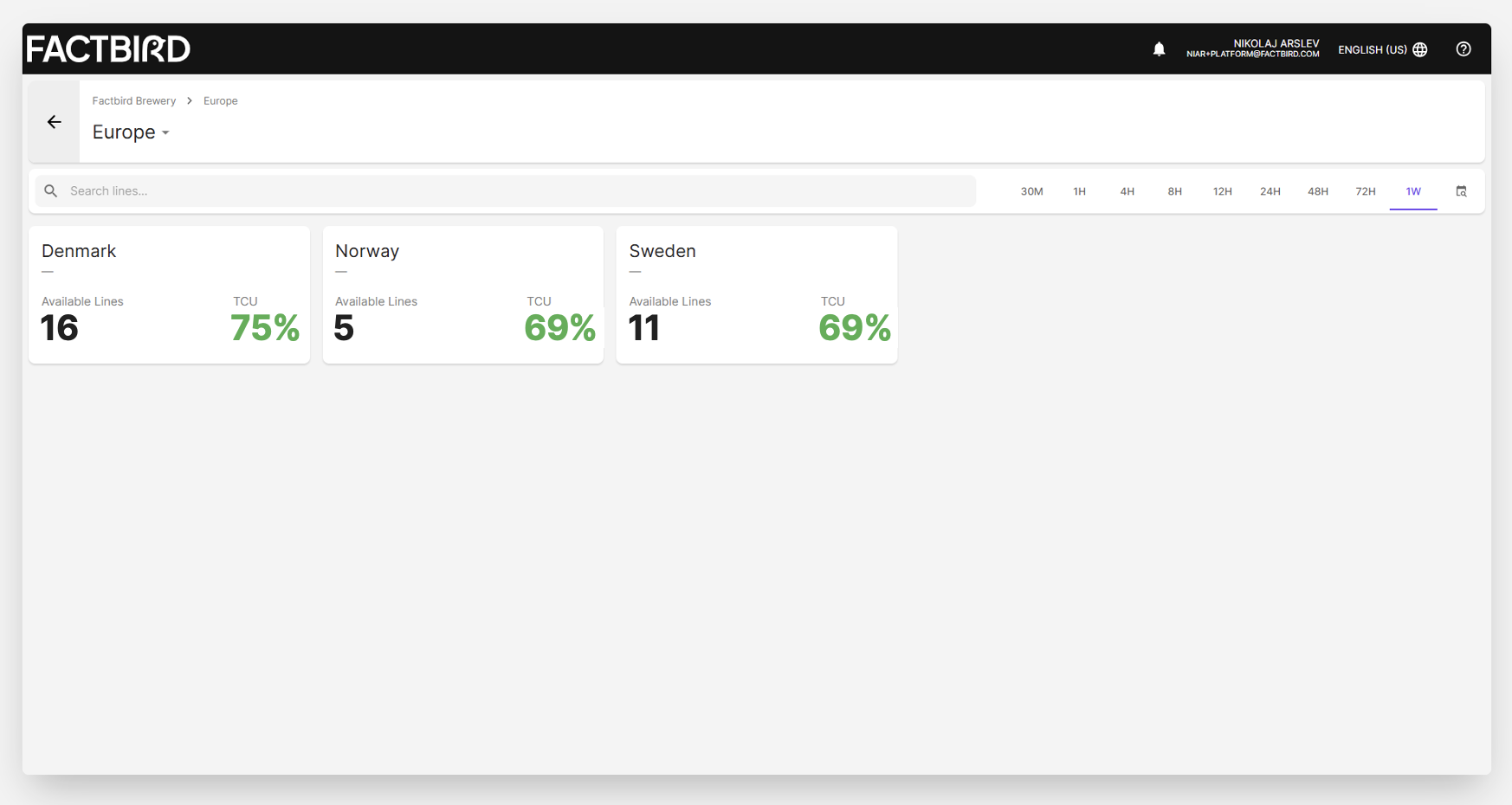This screenshot has width=1512, height=805.
Task: Open the help question mark icon
Action: coord(1464,49)
